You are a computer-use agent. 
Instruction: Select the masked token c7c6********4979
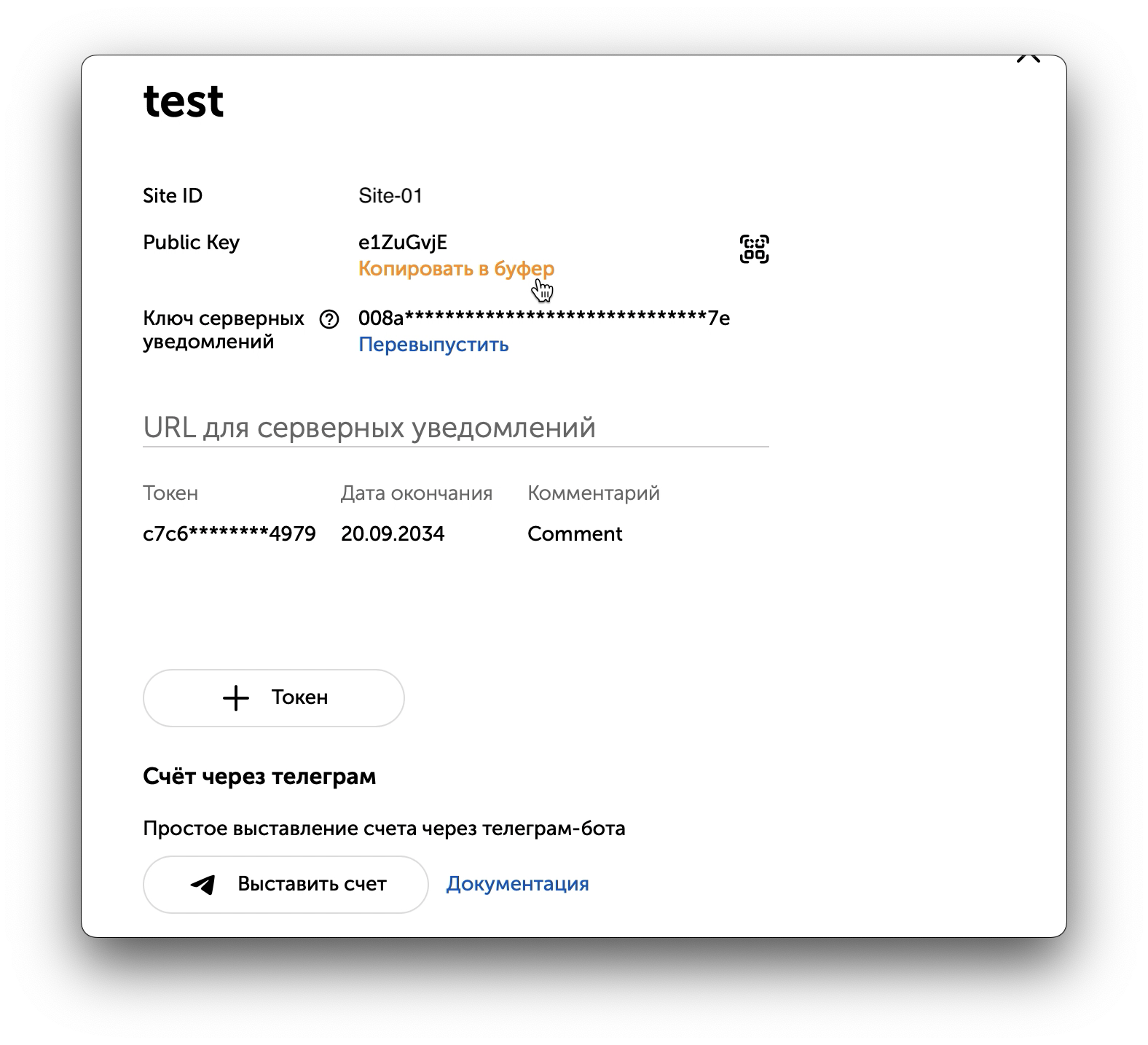point(229,533)
